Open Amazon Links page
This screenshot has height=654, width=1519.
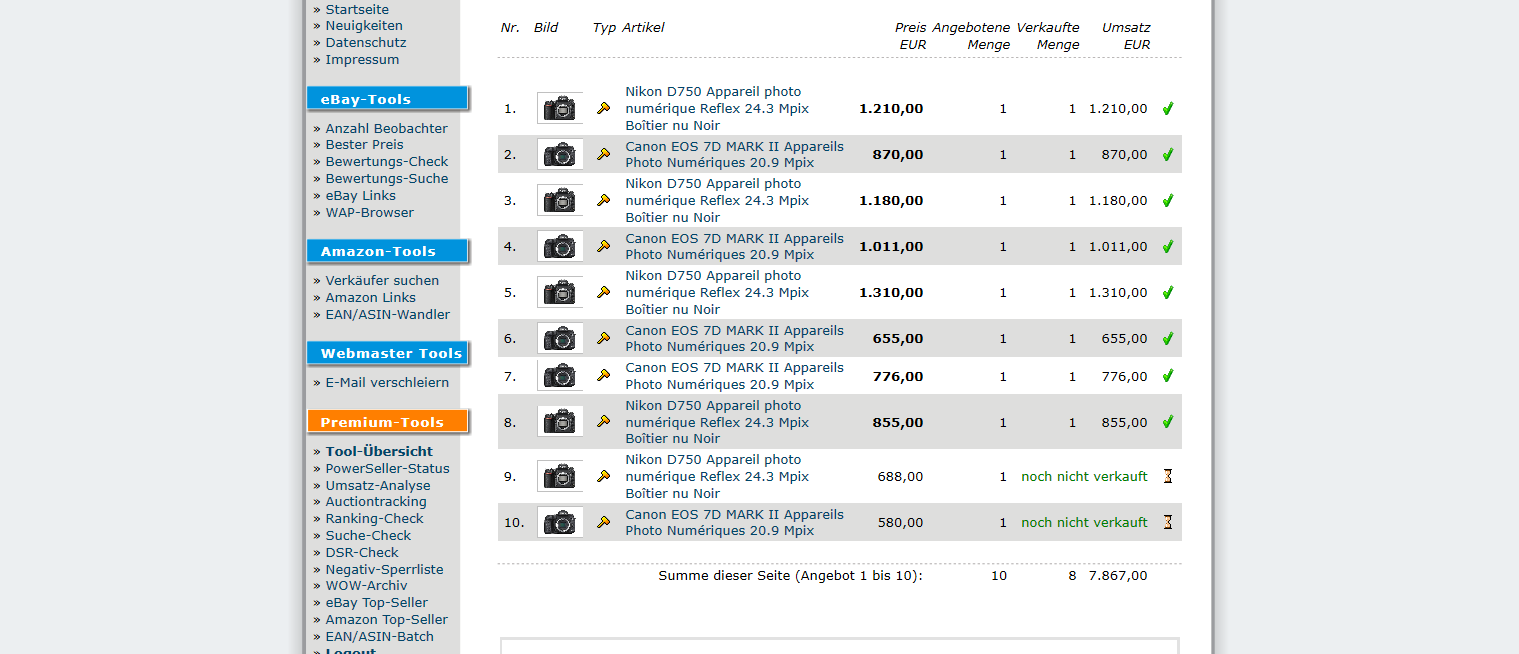coord(370,297)
